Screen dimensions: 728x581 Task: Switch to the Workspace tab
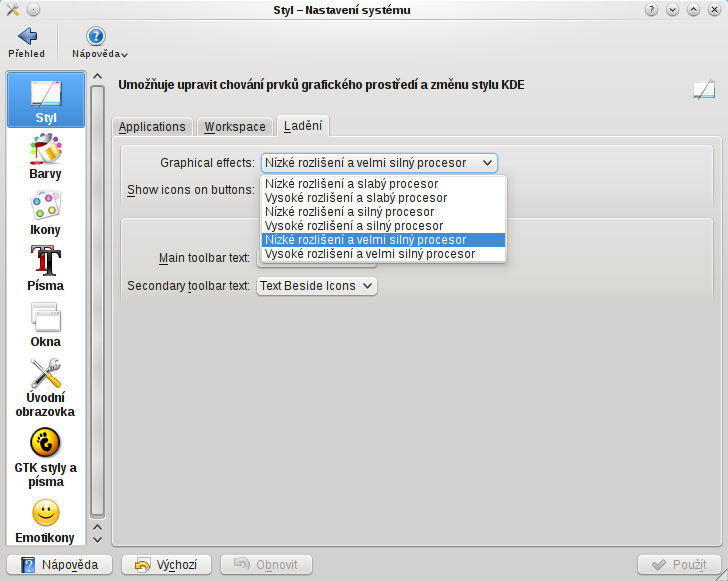tap(235, 127)
